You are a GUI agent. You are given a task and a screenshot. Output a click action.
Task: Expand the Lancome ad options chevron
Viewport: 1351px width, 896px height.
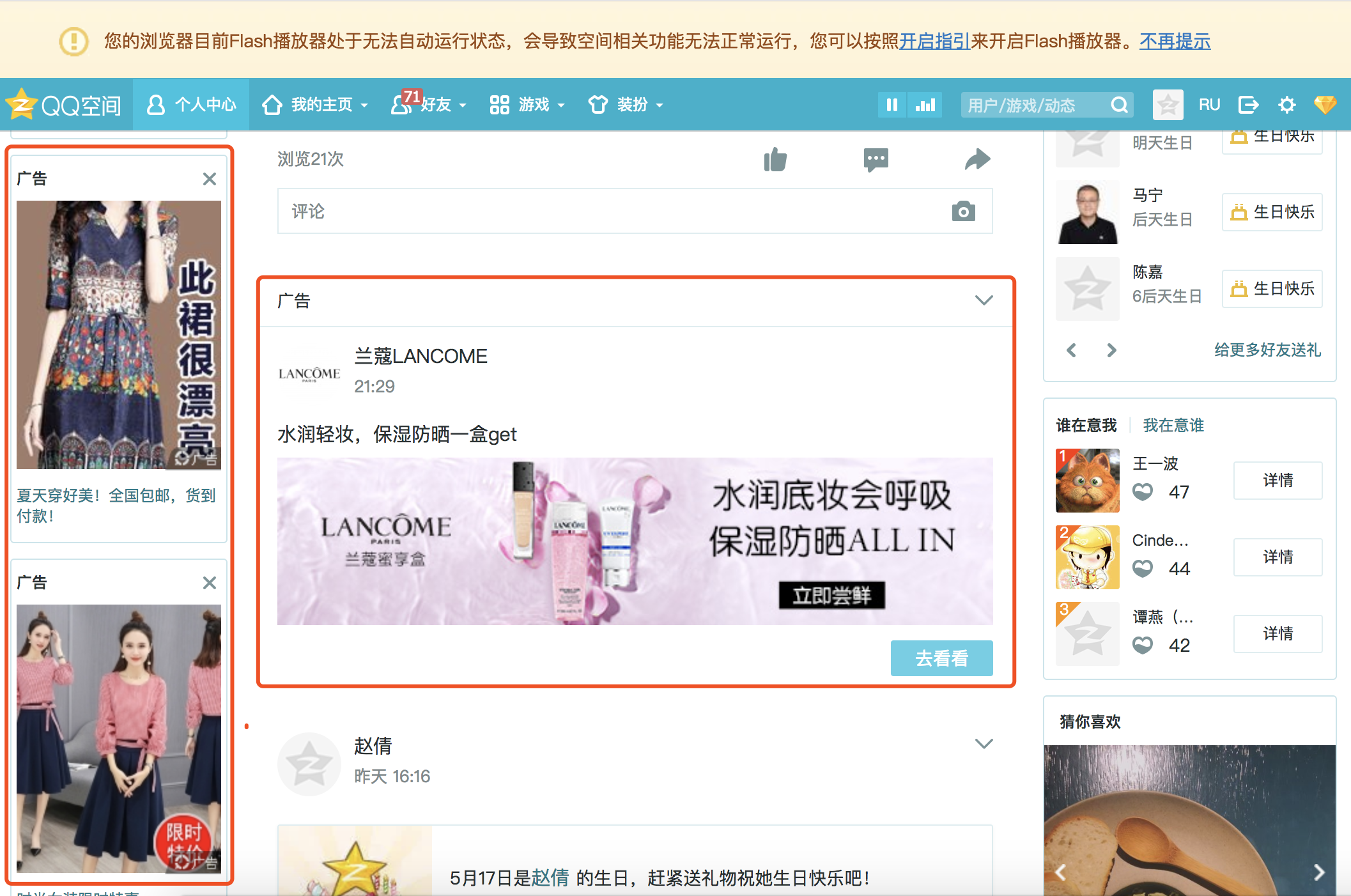984,300
